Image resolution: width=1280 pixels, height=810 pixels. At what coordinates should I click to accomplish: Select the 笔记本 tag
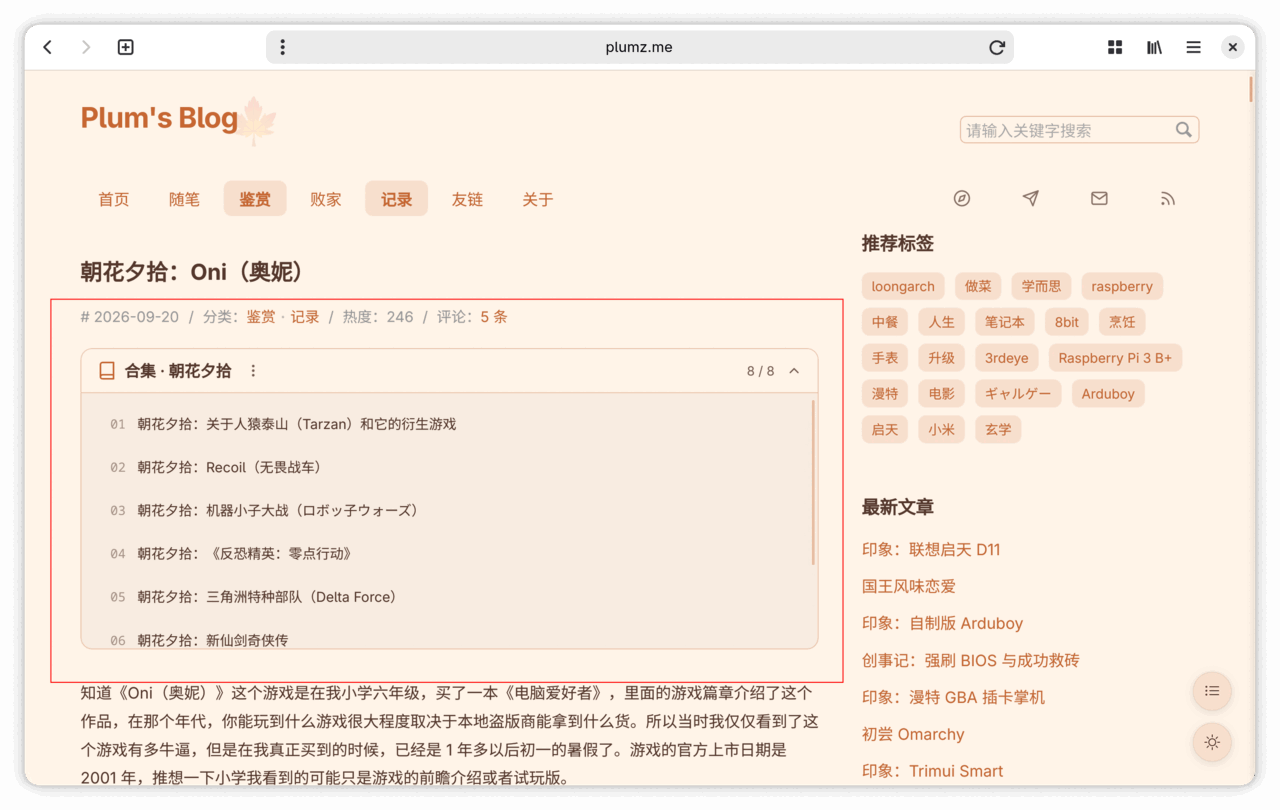coord(1004,322)
